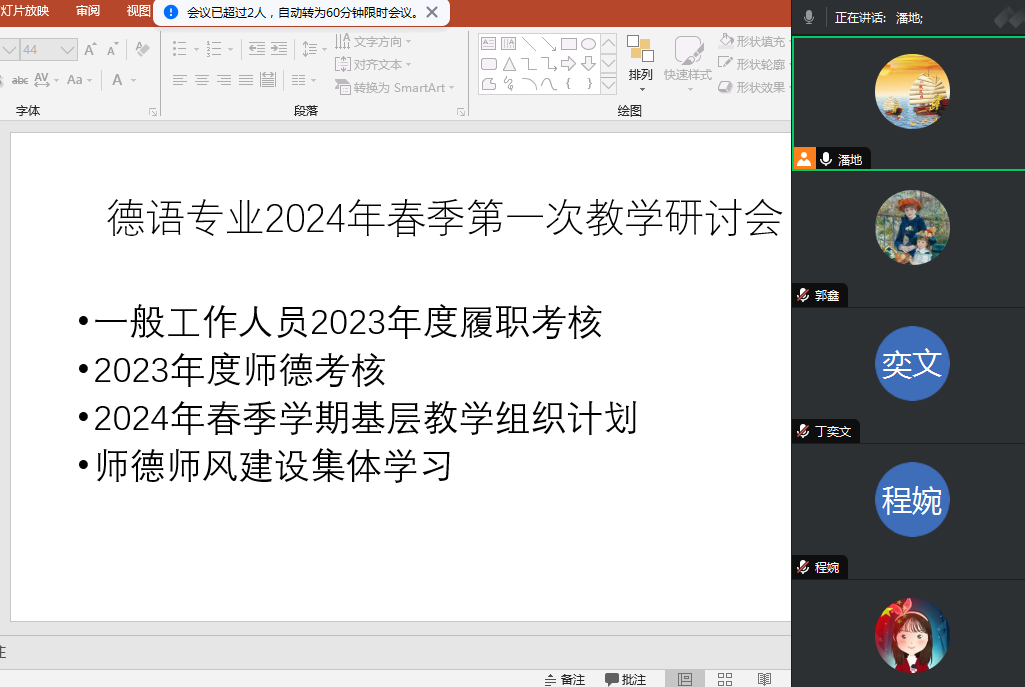The width and height of the screenshot is (1025, 687).
Task: Open the 审阅 (Review) ribbon tab
Action: (x=88, y=11)
